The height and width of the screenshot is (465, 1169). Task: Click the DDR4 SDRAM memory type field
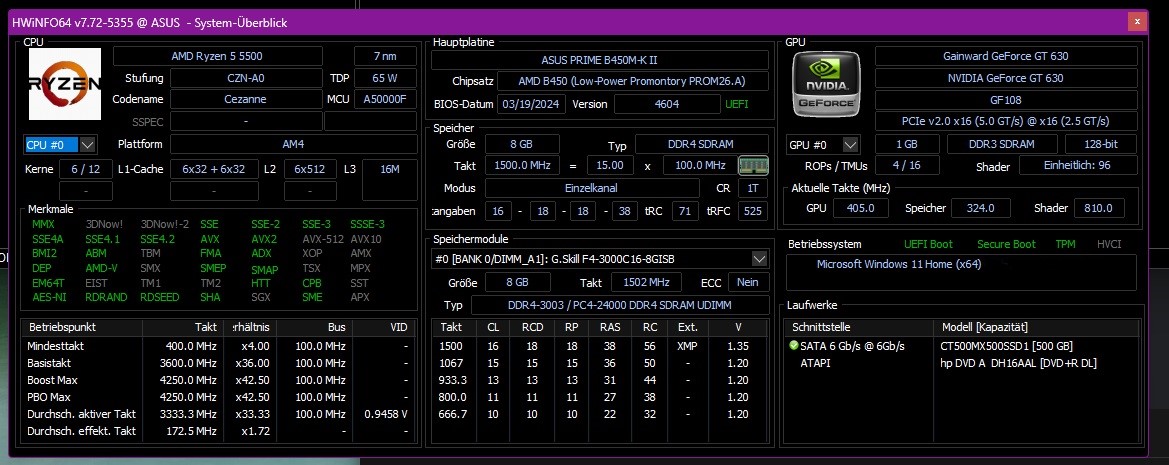click(x=702, y=145)
